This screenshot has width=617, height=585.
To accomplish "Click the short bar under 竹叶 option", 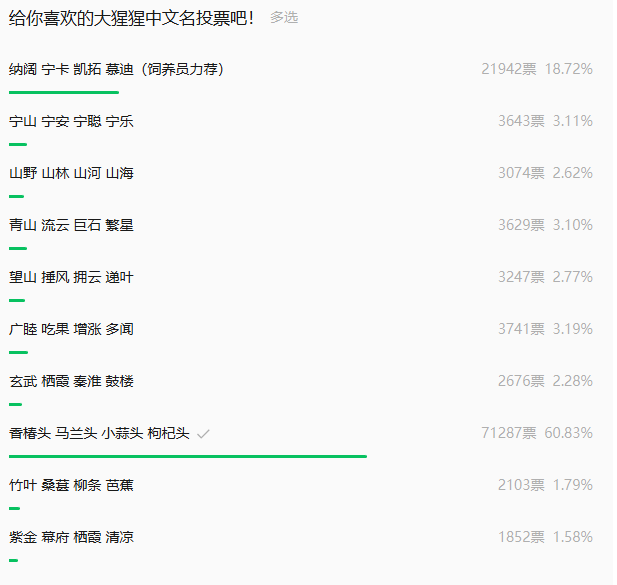I will coord(14,508).
